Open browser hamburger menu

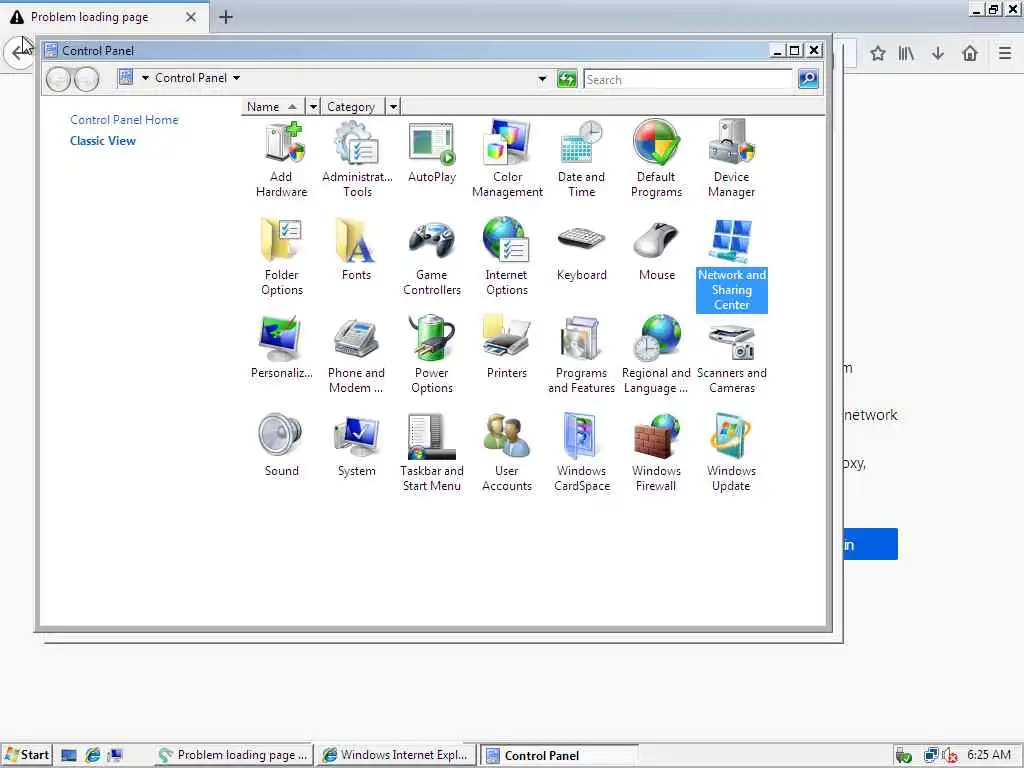[x=1005, y=53]
